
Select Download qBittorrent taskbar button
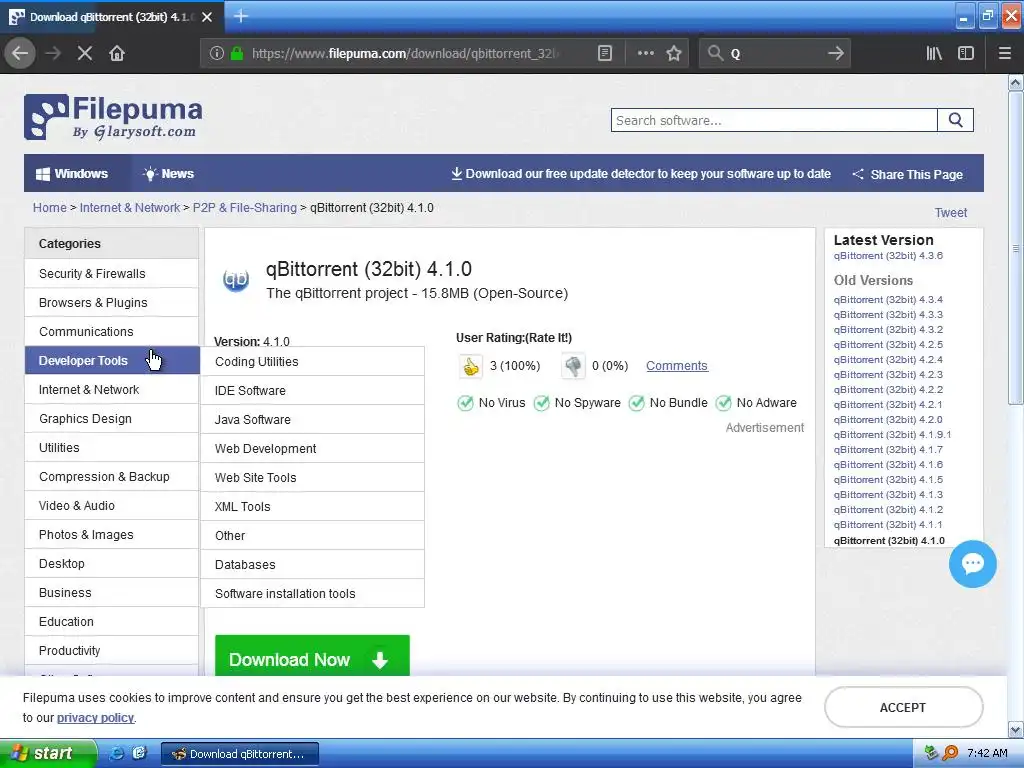pos(240,754)
